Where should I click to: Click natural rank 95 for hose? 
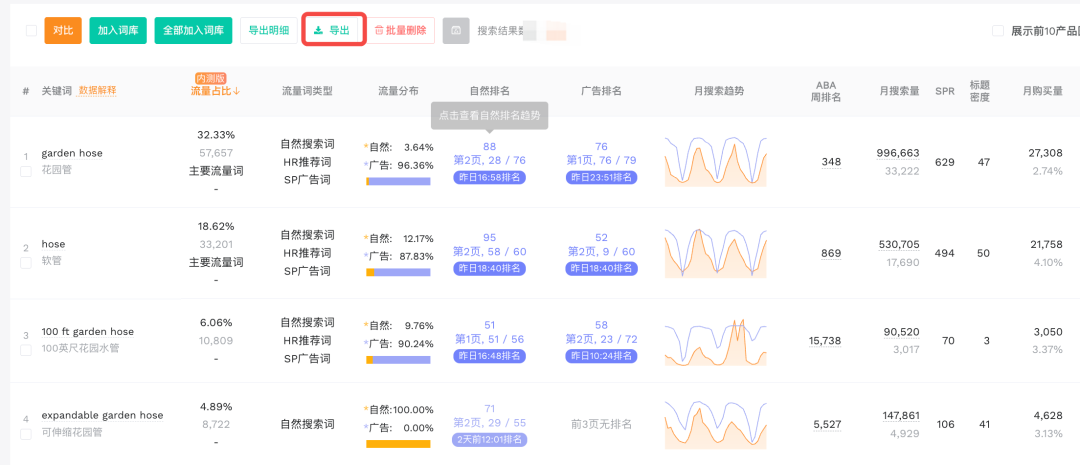coord(490,238)
